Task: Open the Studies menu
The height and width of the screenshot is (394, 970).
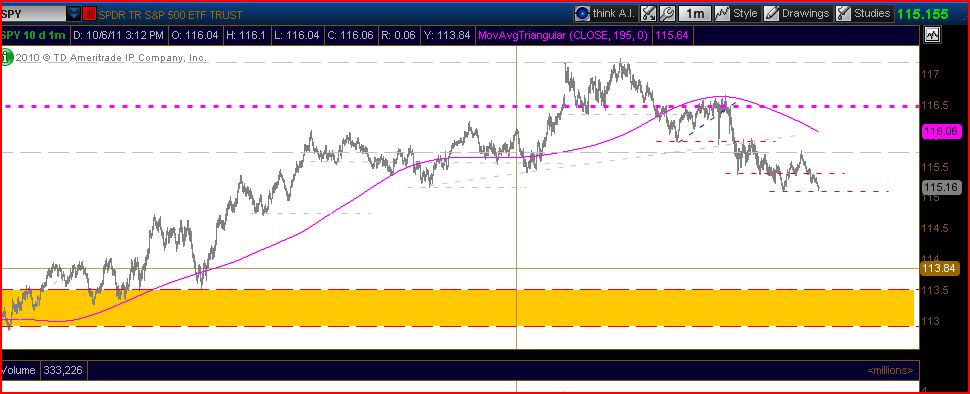Action: point(864,13)
